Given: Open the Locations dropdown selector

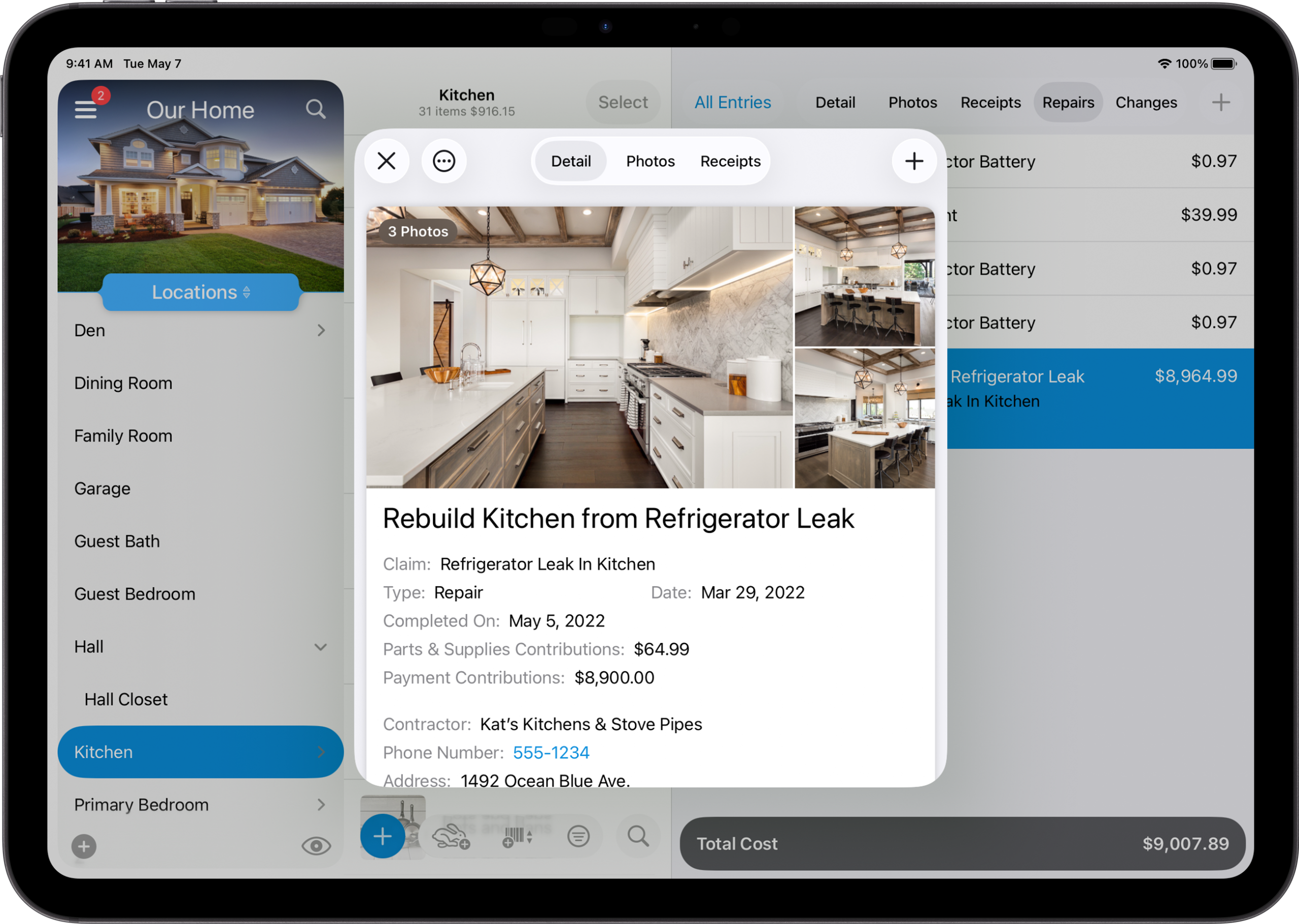Looking at the screenshot, I should [200, 292].
